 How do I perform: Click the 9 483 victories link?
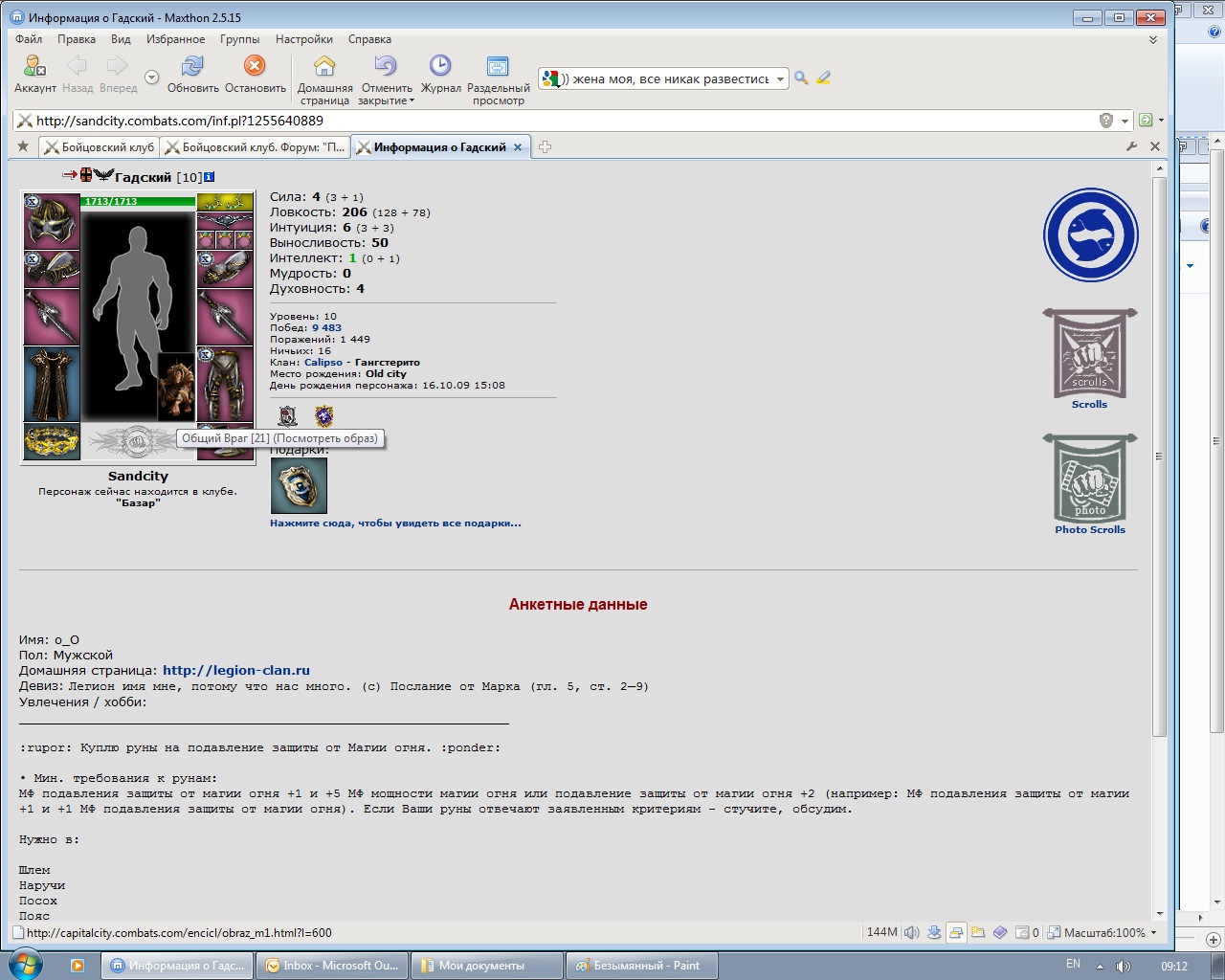click(x=326, y=328)
